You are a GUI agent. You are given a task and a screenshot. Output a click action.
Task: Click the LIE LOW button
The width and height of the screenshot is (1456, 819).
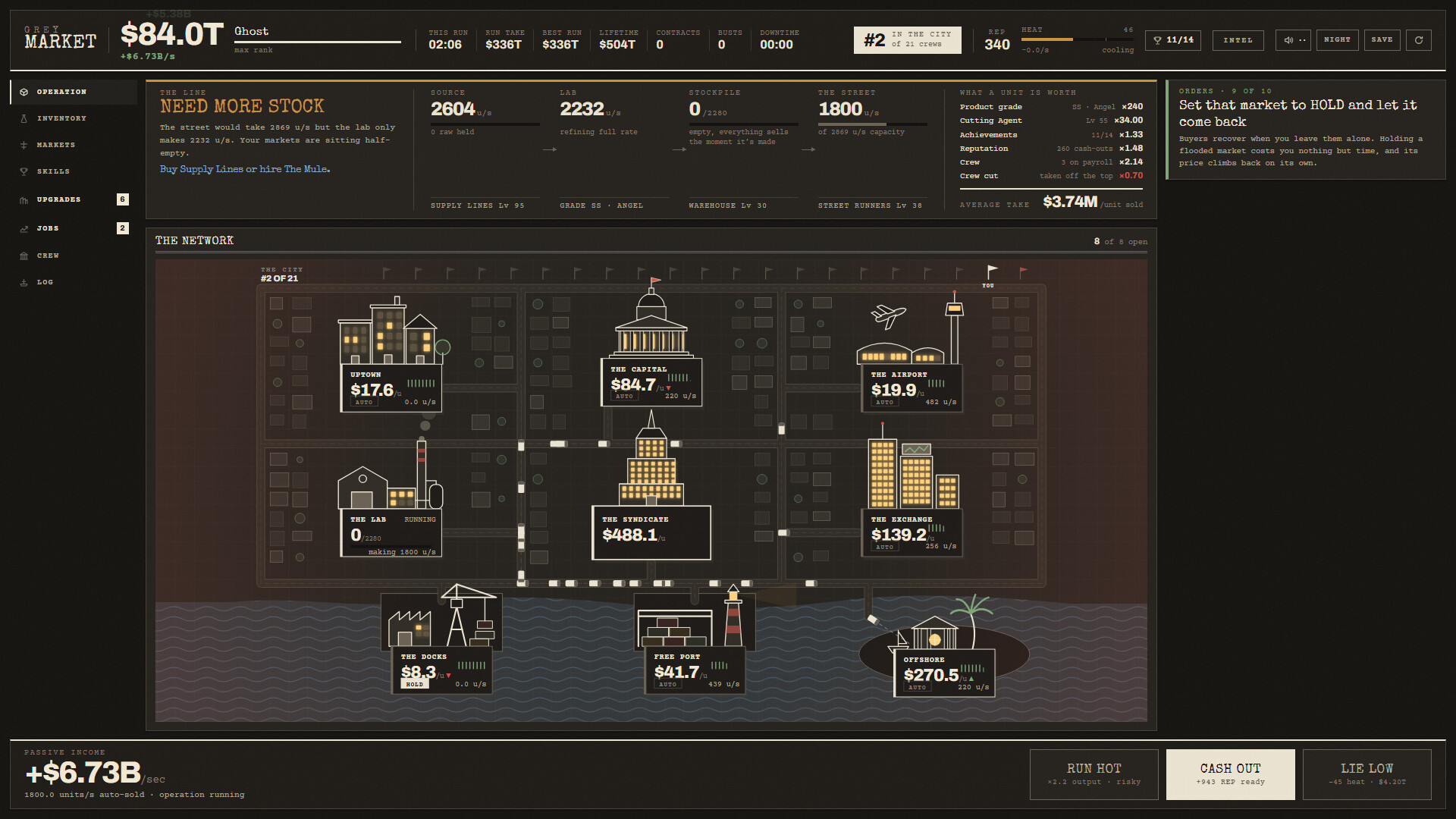pyautogui.click(x=1367, y=774)
